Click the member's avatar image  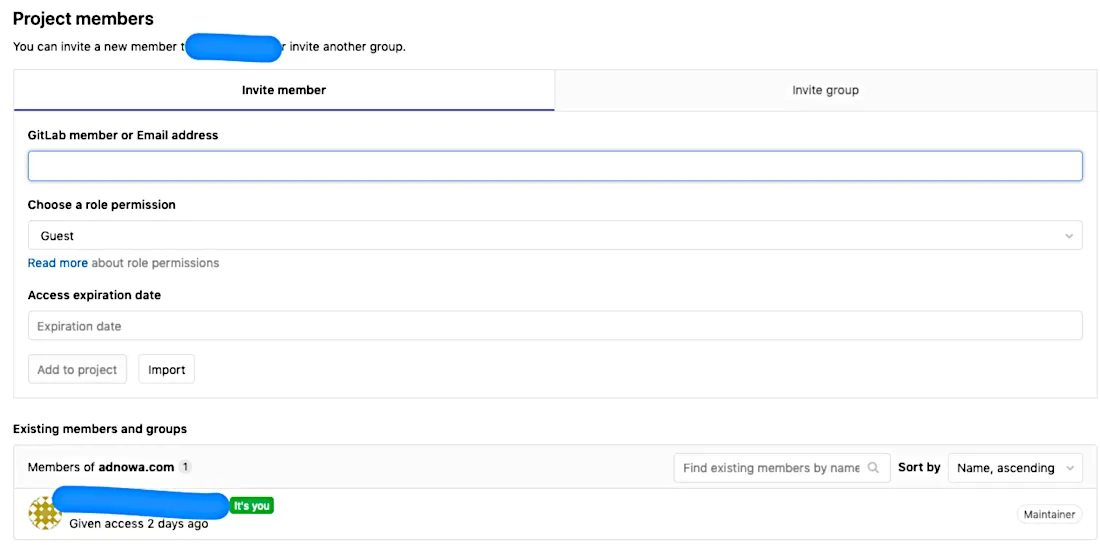(45, 513)
